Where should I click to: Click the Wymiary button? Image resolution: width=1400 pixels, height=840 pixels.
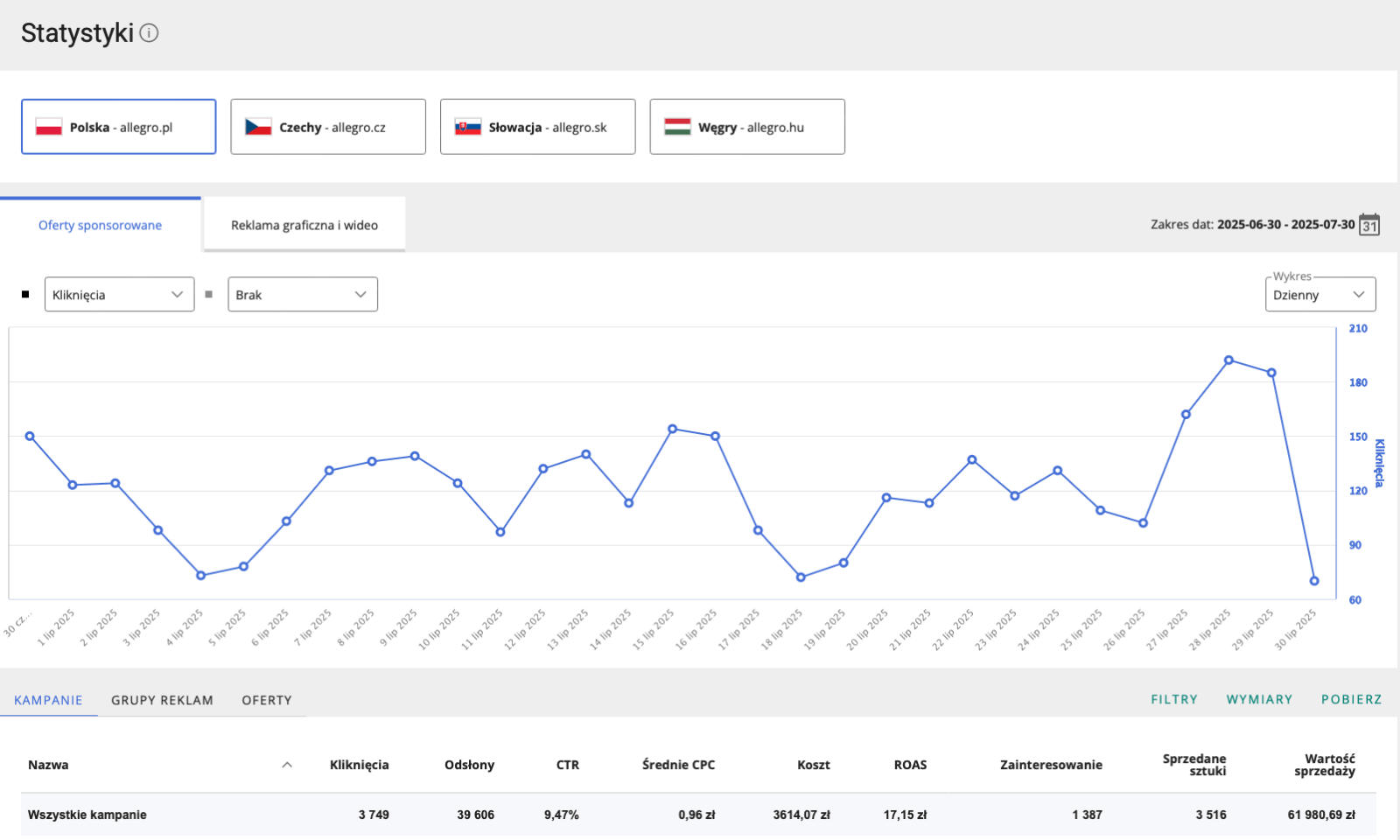tap(1258, 699)
